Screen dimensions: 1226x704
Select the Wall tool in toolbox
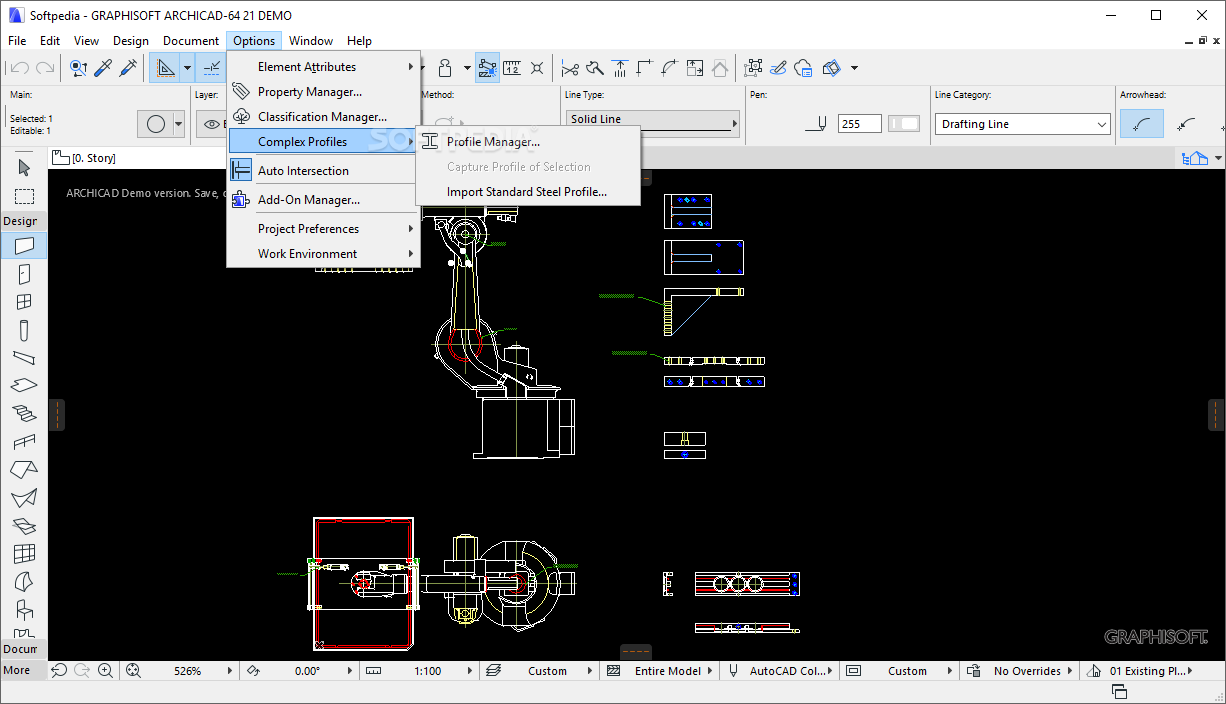[x=24, y=245]
